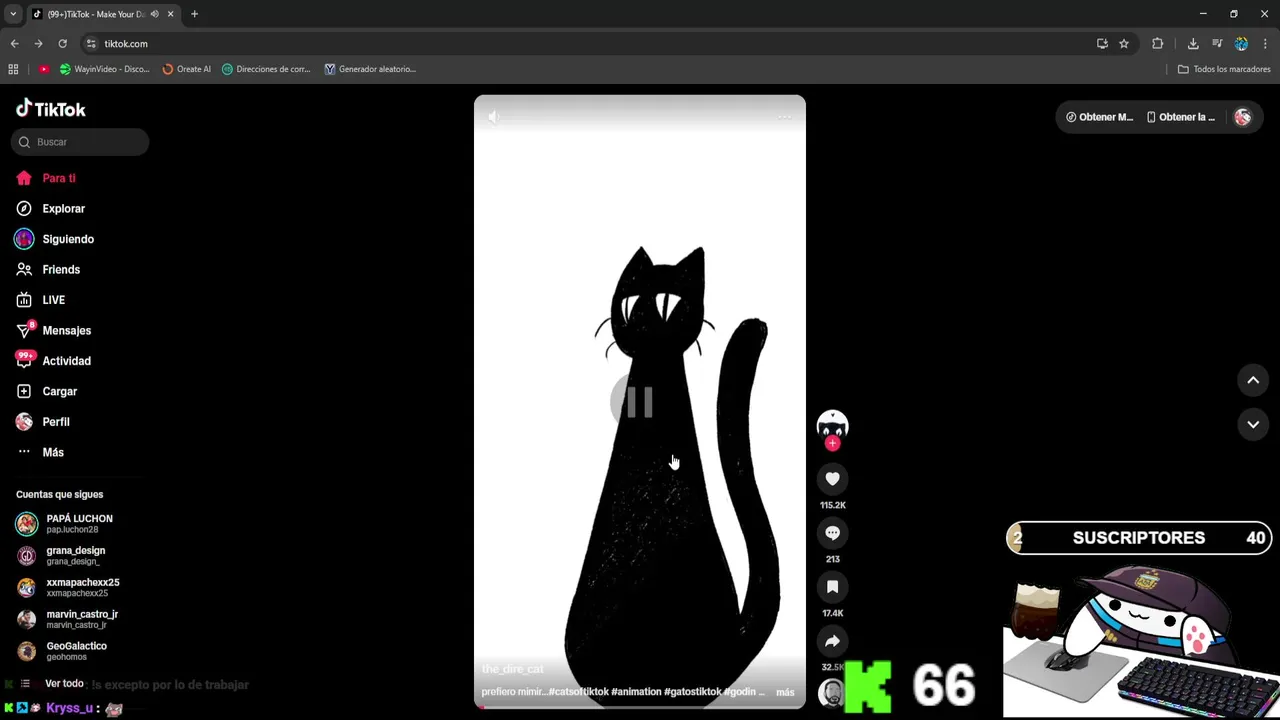Viewport: 1280px width, 720px height.
Task: Click the install app icon in address bar
Action: tap(1102, 44)
